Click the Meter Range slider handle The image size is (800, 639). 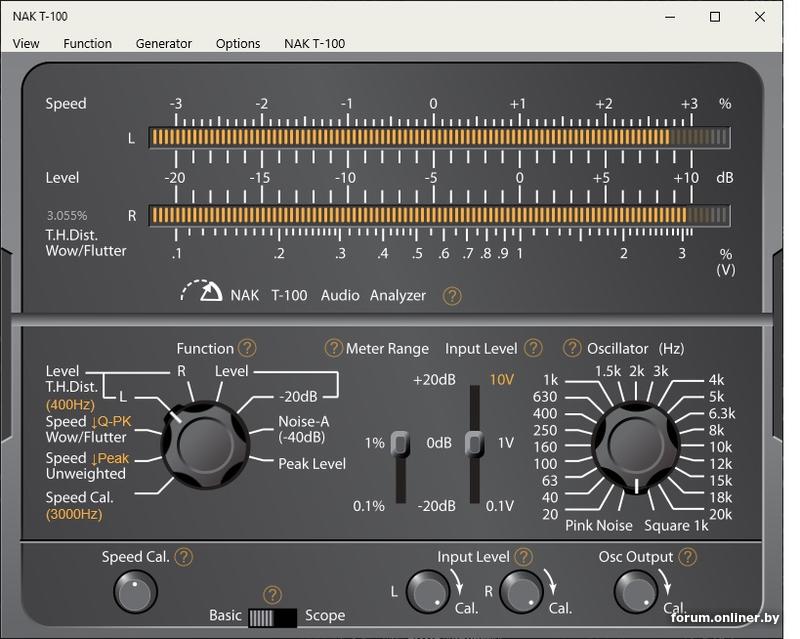pyautogui.click(x=400, y=443)
